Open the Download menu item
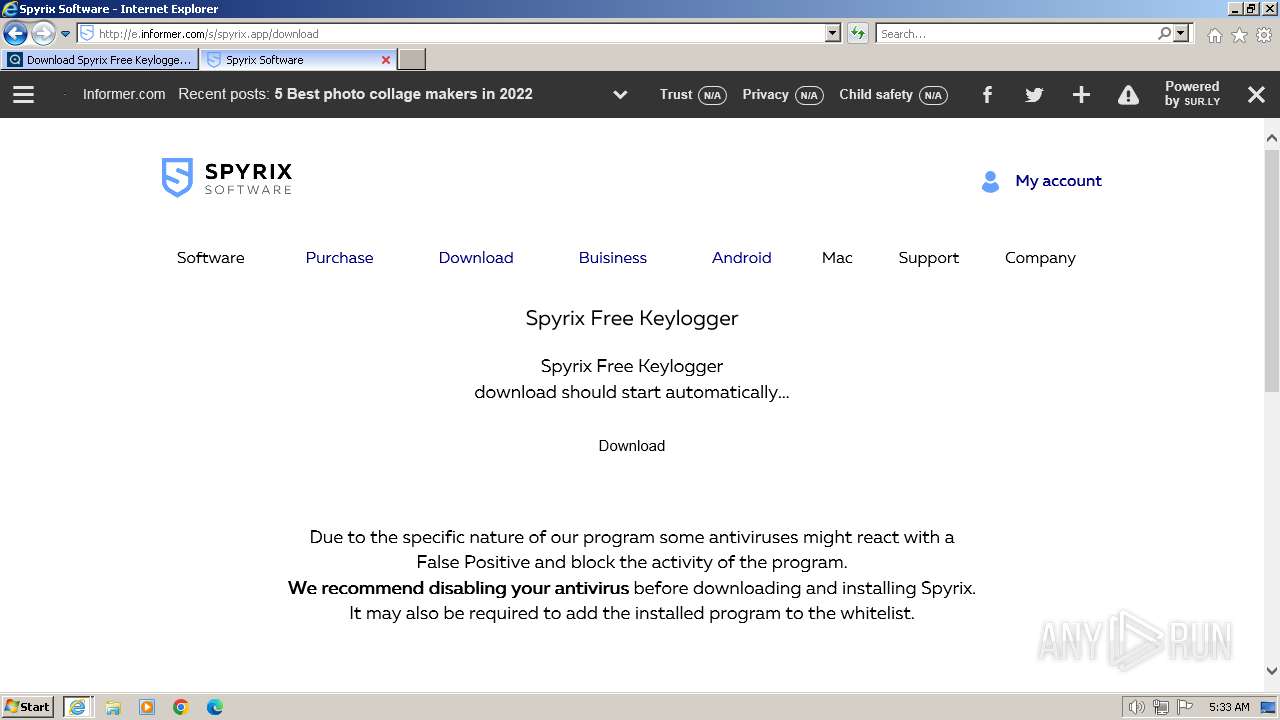 476,258
